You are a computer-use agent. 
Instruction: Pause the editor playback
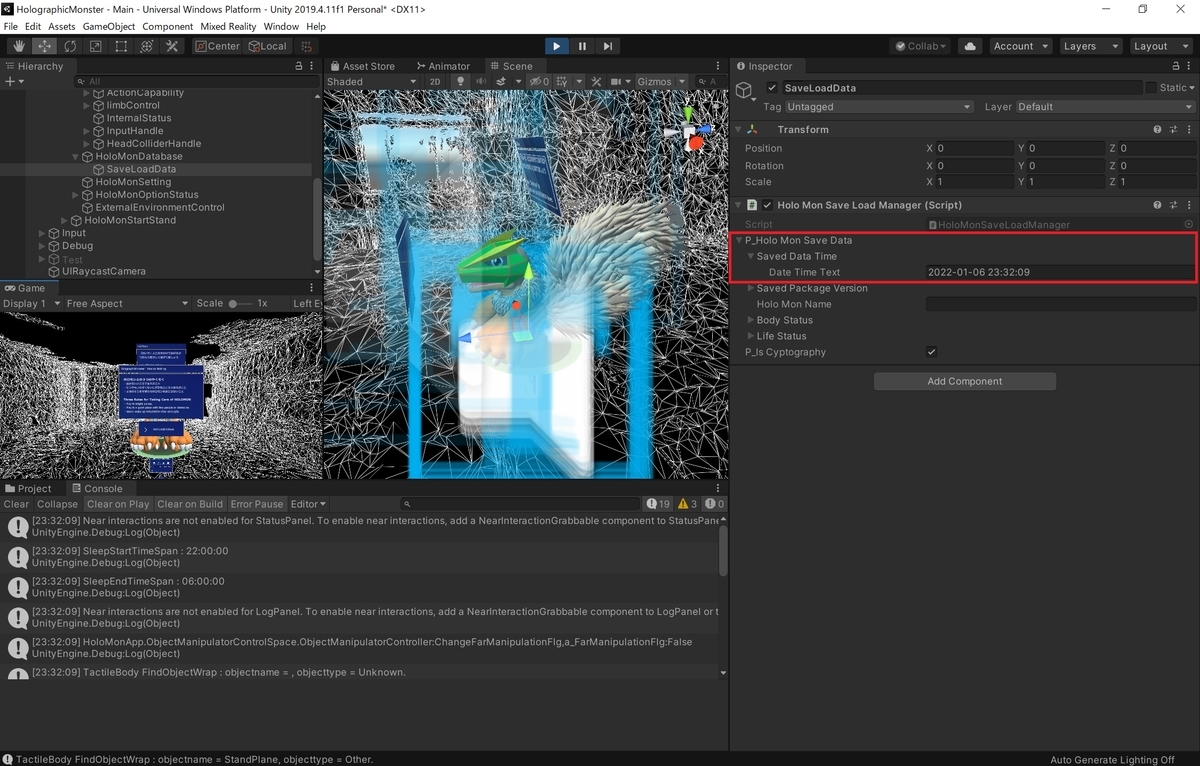click(x=582, y=46)
